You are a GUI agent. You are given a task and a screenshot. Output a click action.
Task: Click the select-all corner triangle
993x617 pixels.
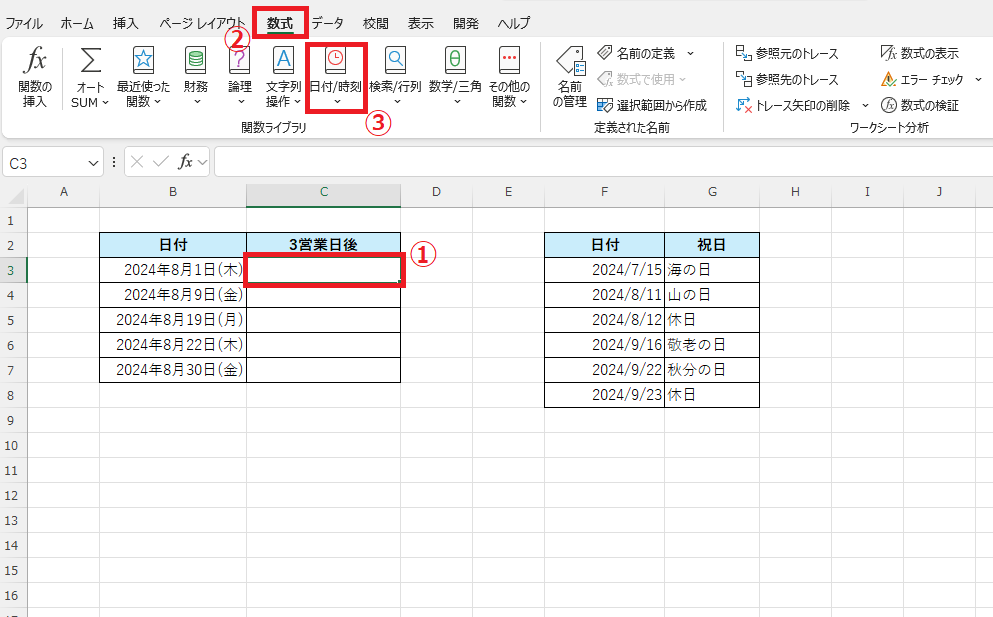pyautogui.click(x=15, y=195)
